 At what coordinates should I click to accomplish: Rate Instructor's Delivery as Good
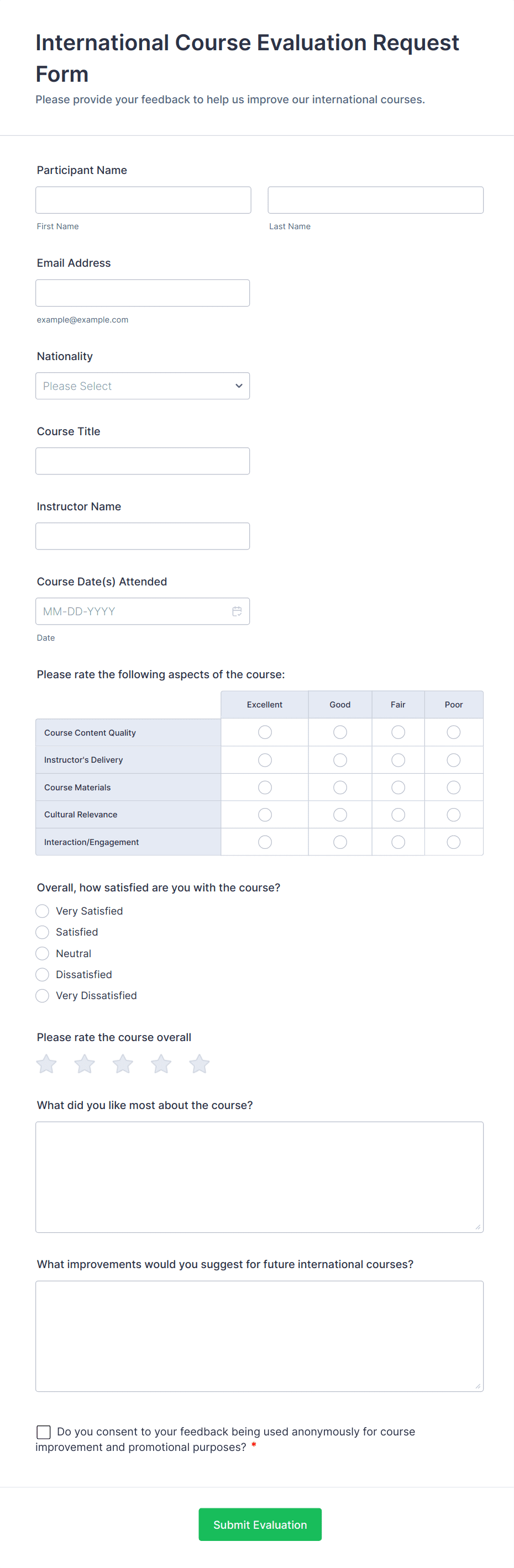coord(340,759)
